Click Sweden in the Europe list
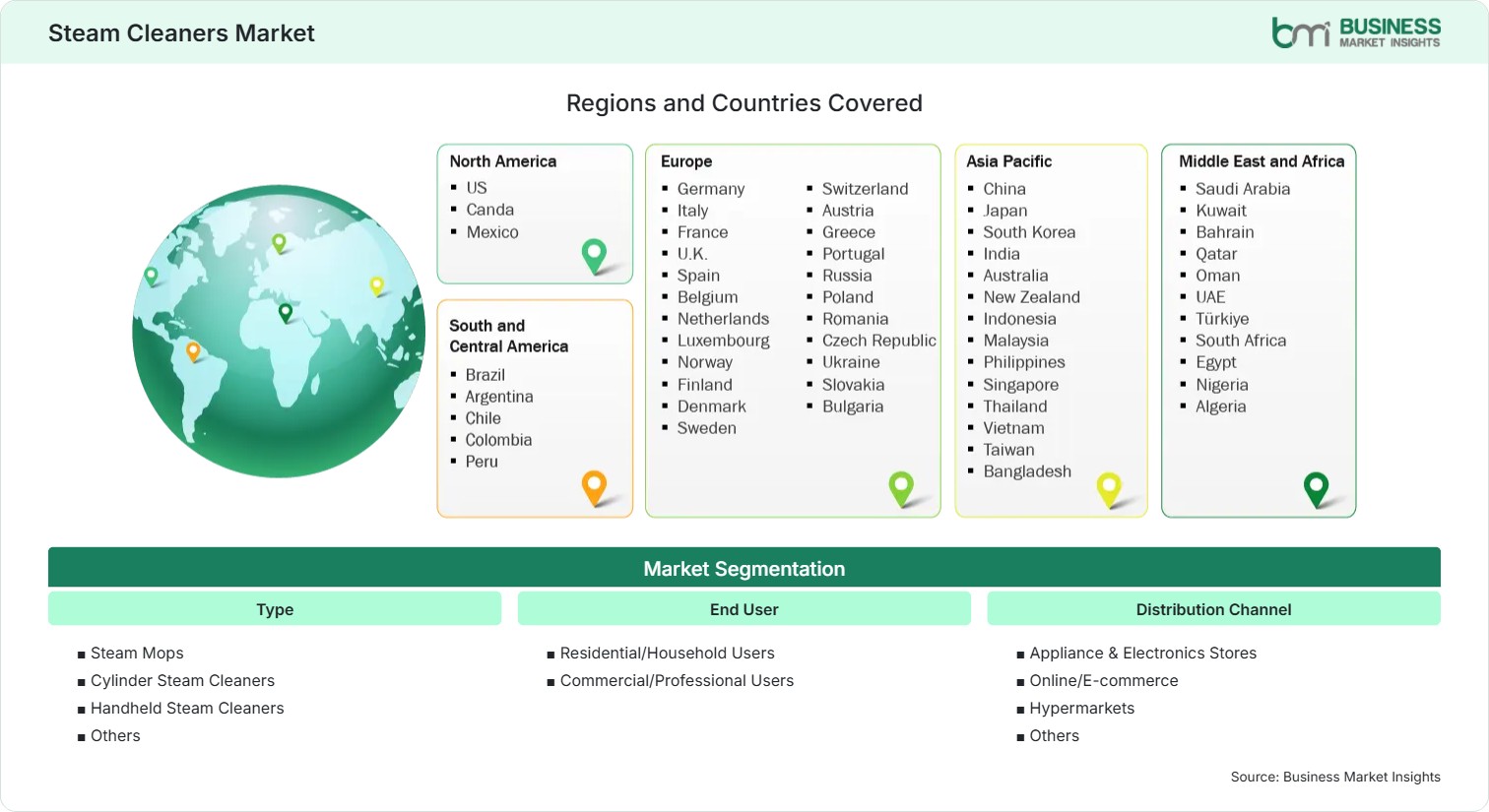 click(x=707, y=428)
